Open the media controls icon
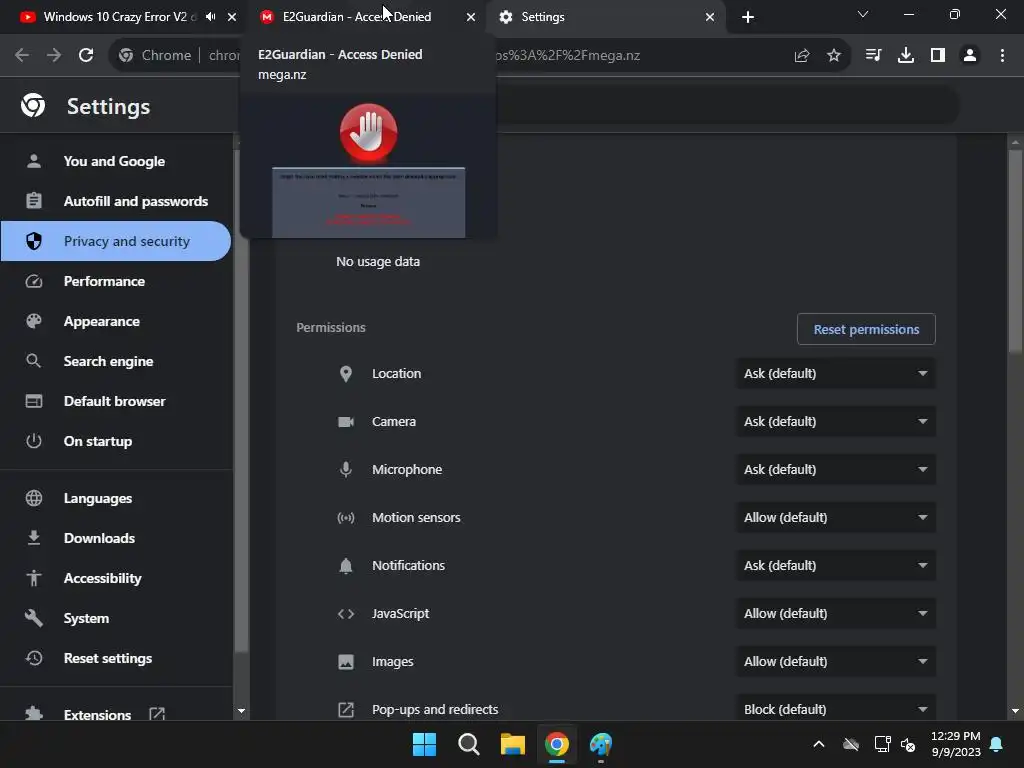 873,56
